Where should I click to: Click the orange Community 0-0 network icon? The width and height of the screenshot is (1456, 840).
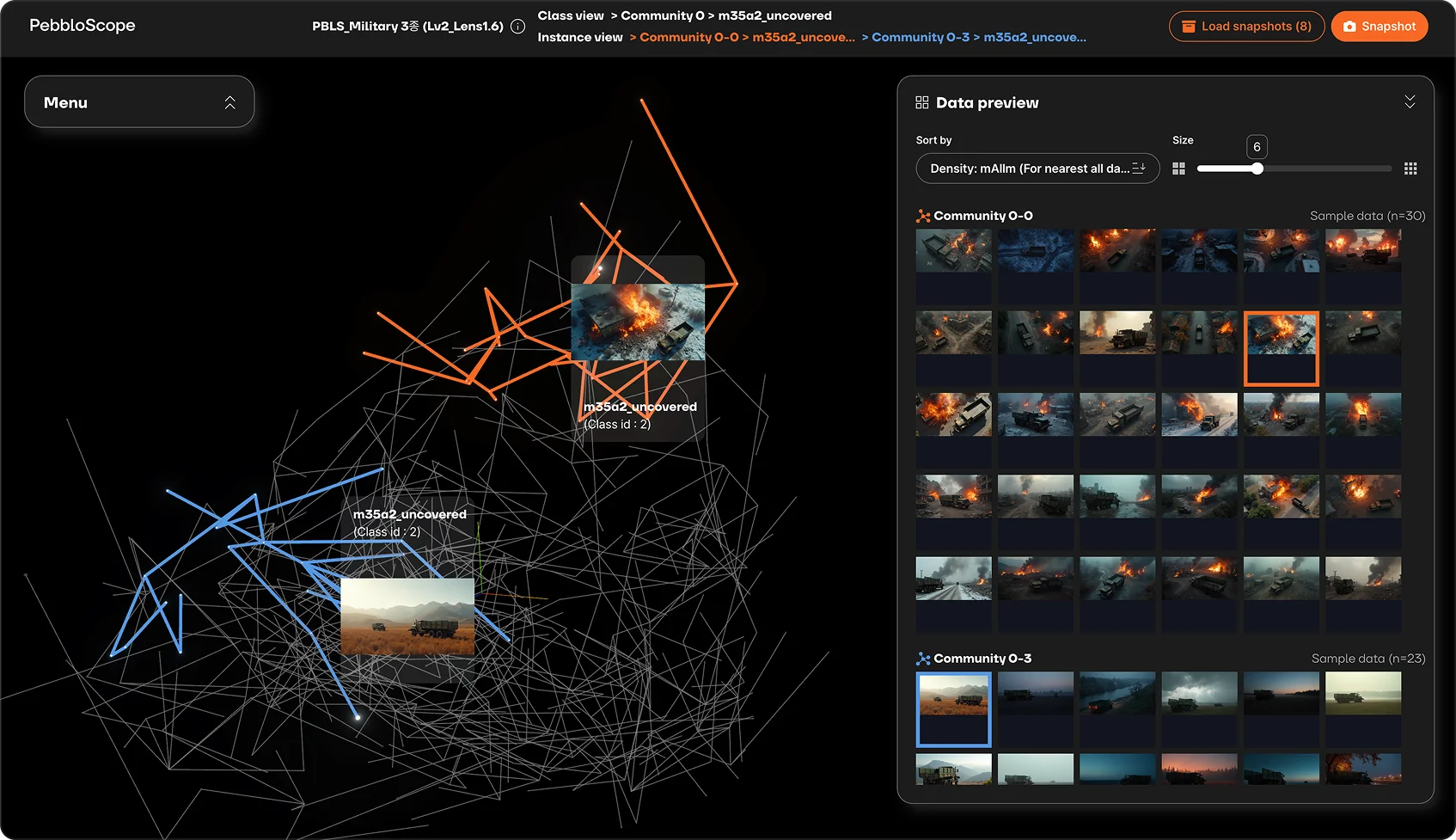tap(923, 216)
